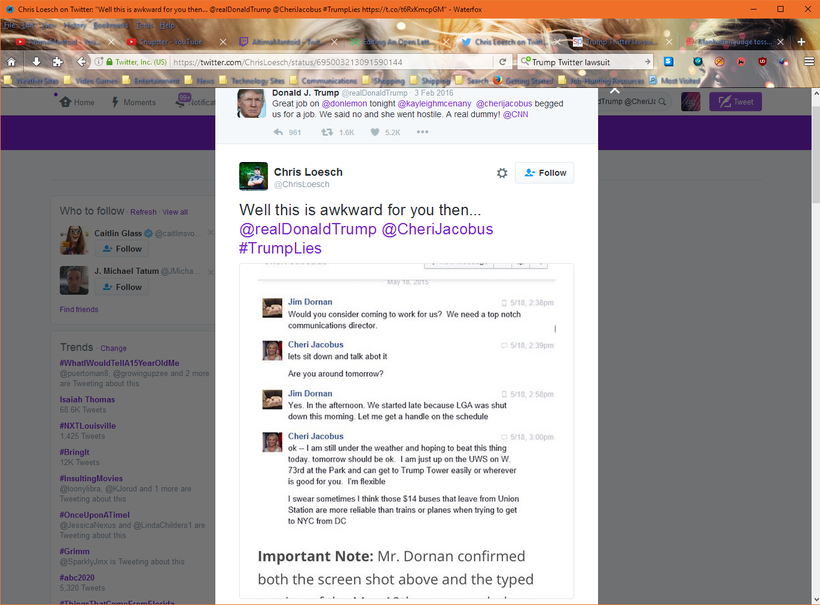Open the File menu
Viewport: 820px width, 605px height.
(10, 25)
